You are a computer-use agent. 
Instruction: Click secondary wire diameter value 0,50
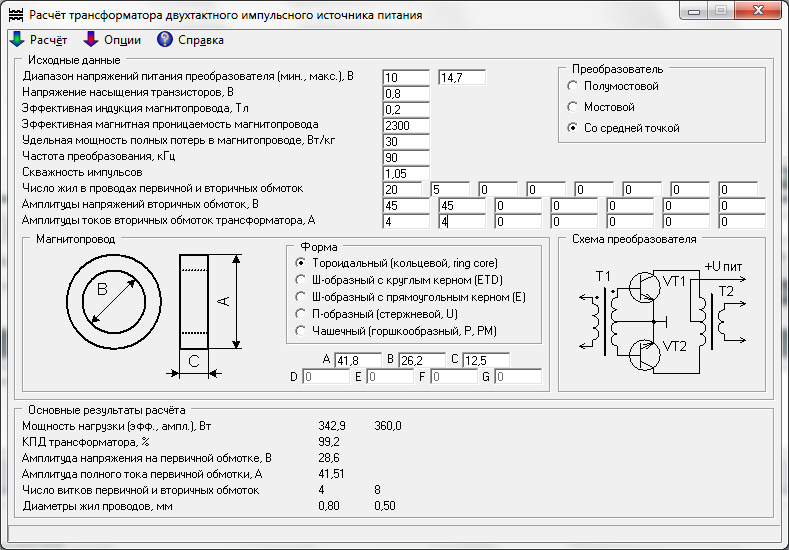click(385, 506)
